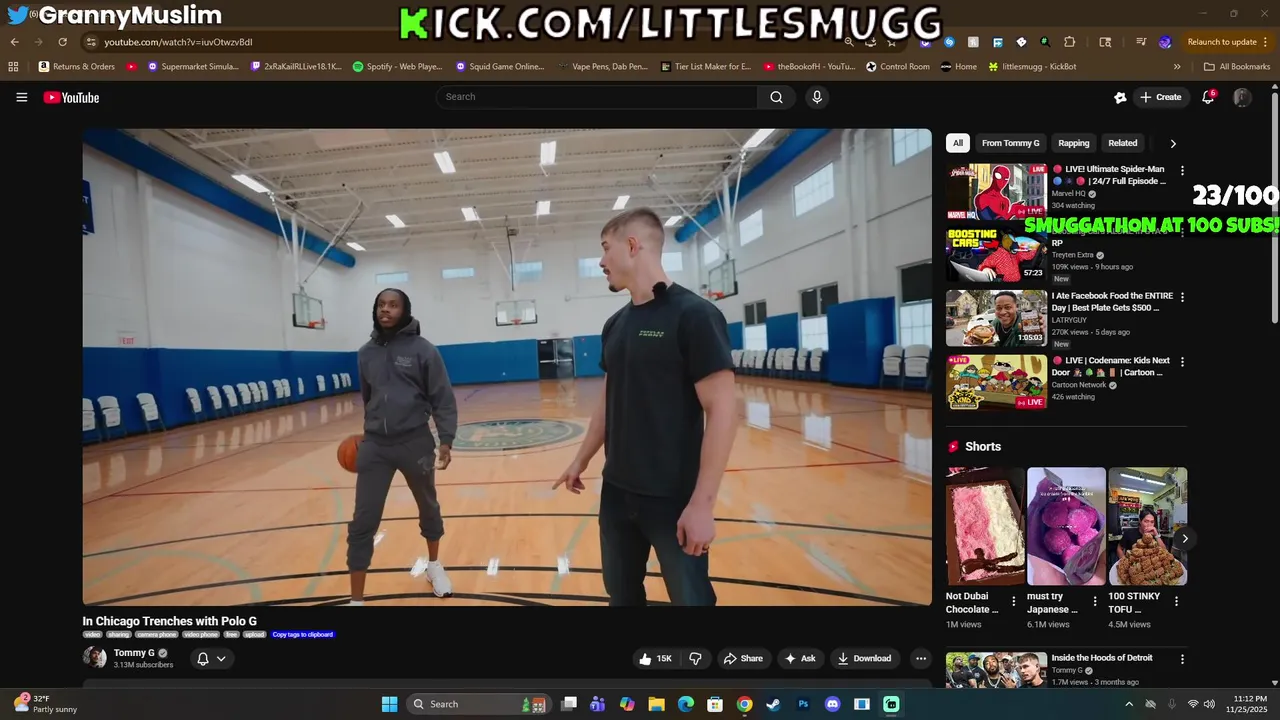Open options for Inside the Hoods of Detroit
1280x720 pixels.
[x=1182, y=659]
